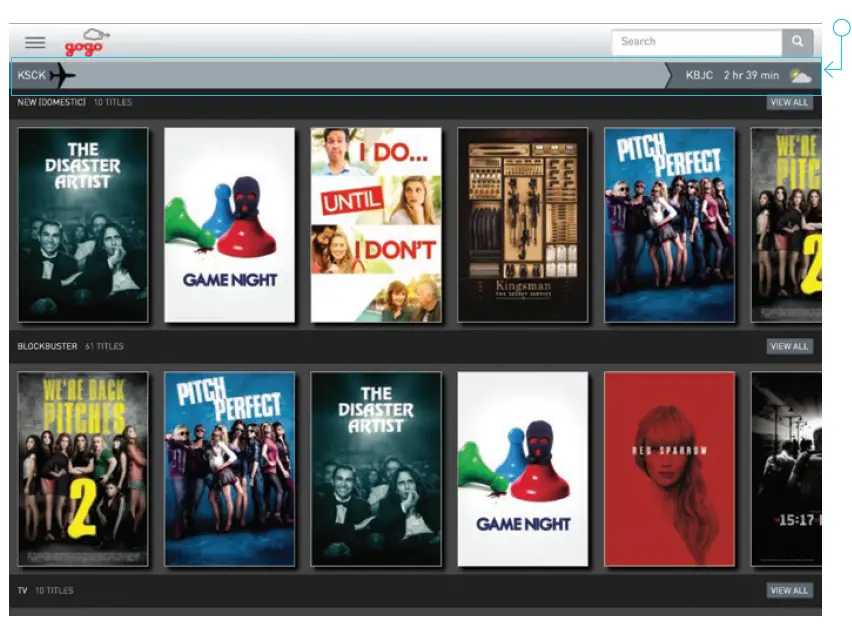This screenshot has width=852, height=636.
Task: Open The Disaster Artist in New Domestic row
Action: pos(83,225)
